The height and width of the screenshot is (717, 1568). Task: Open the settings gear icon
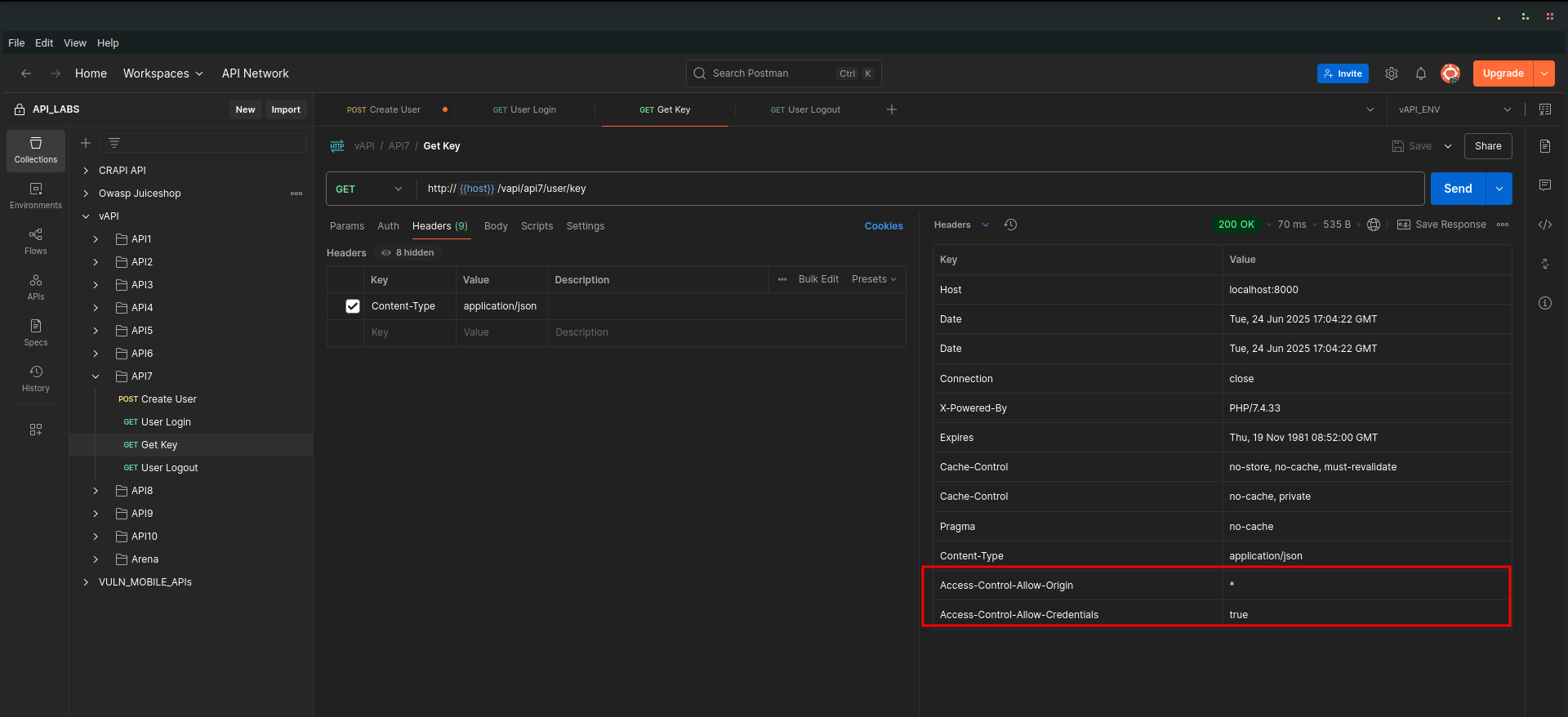pyautogui.click(x=1392, y=73)
